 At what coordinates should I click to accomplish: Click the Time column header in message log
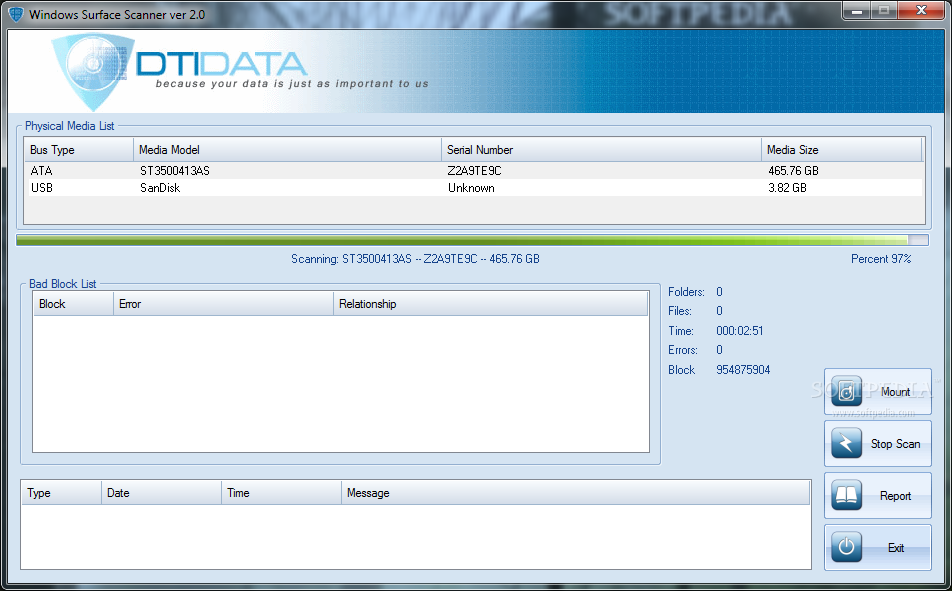[281, 493]
